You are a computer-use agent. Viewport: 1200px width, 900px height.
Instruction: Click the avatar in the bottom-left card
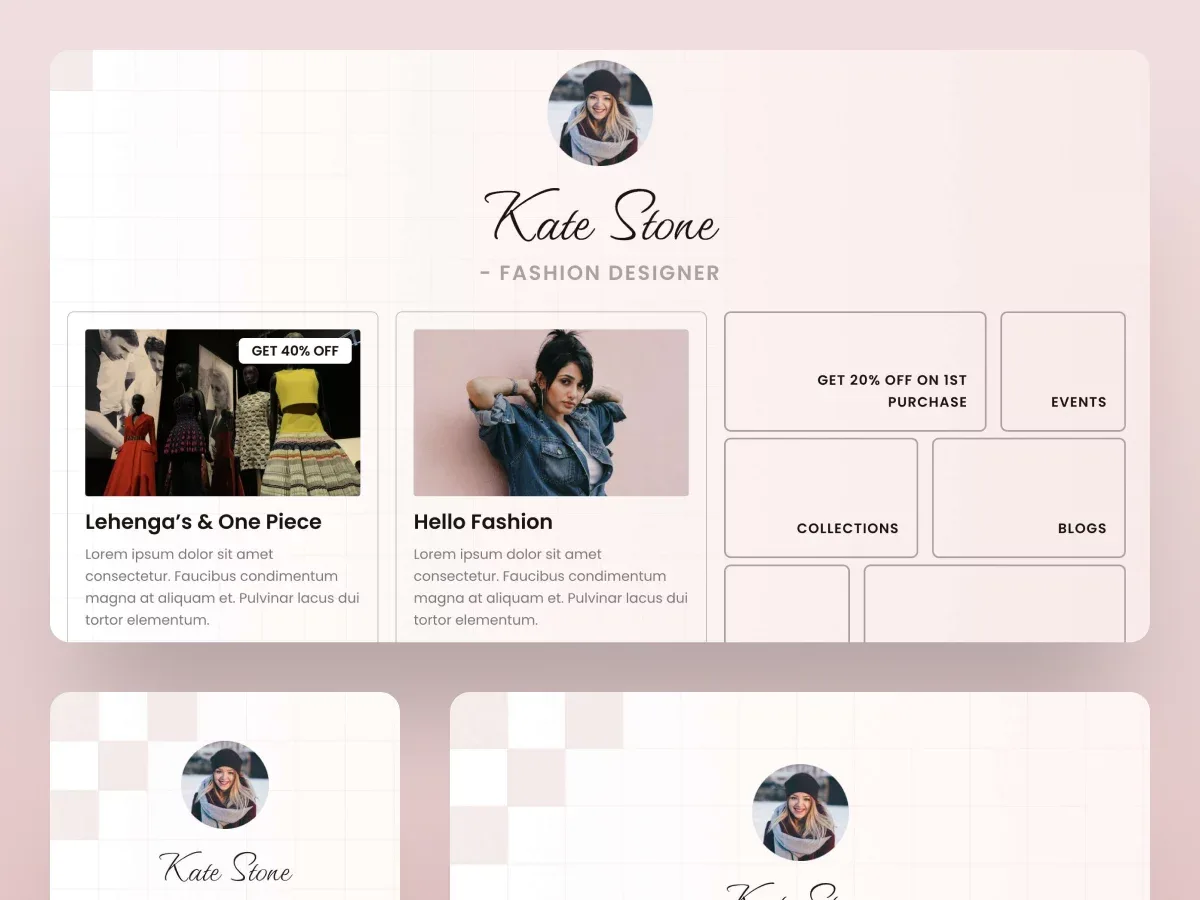pos(225,785)
